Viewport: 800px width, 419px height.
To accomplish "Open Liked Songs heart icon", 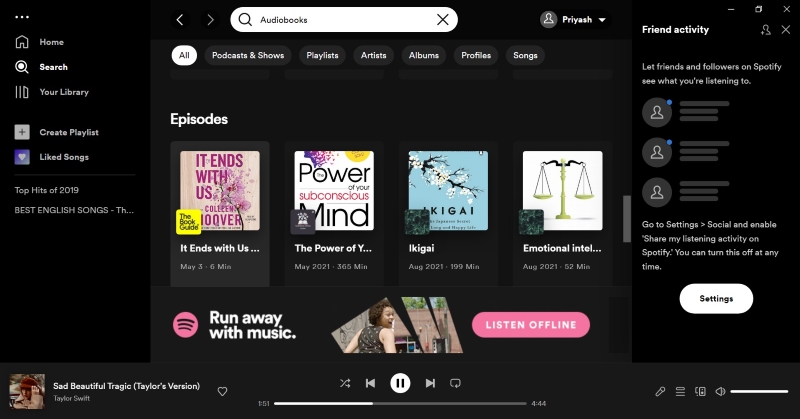I will pyautogui.click(x=22, y=157).
